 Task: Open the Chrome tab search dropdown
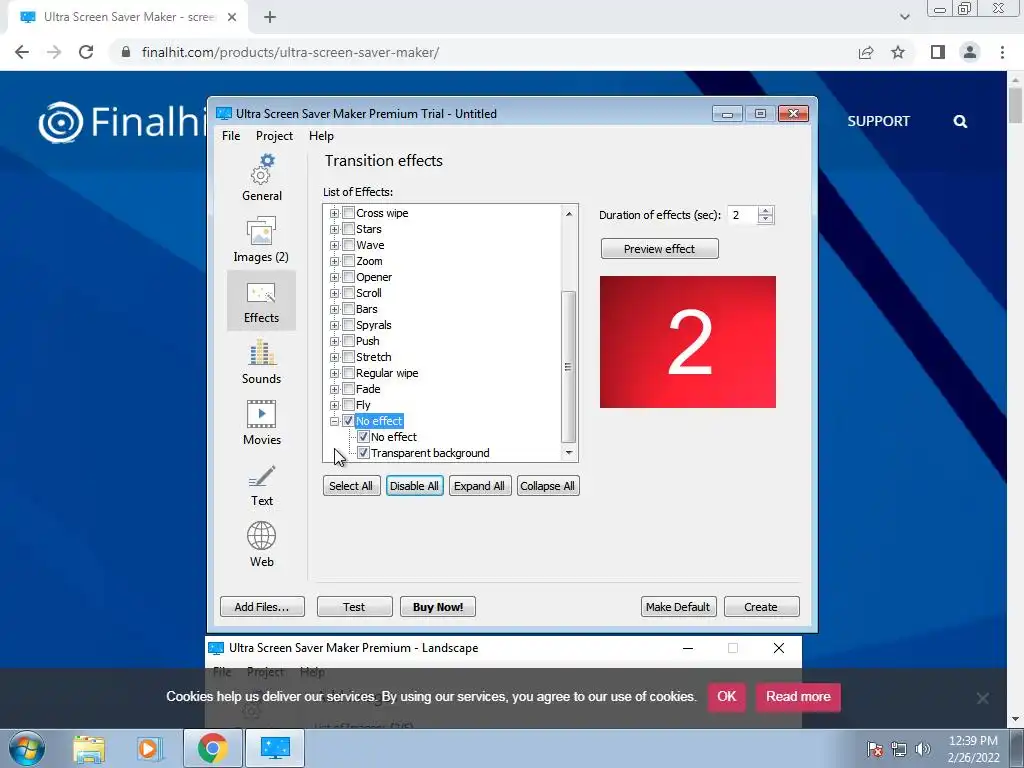tap(904, 17)
